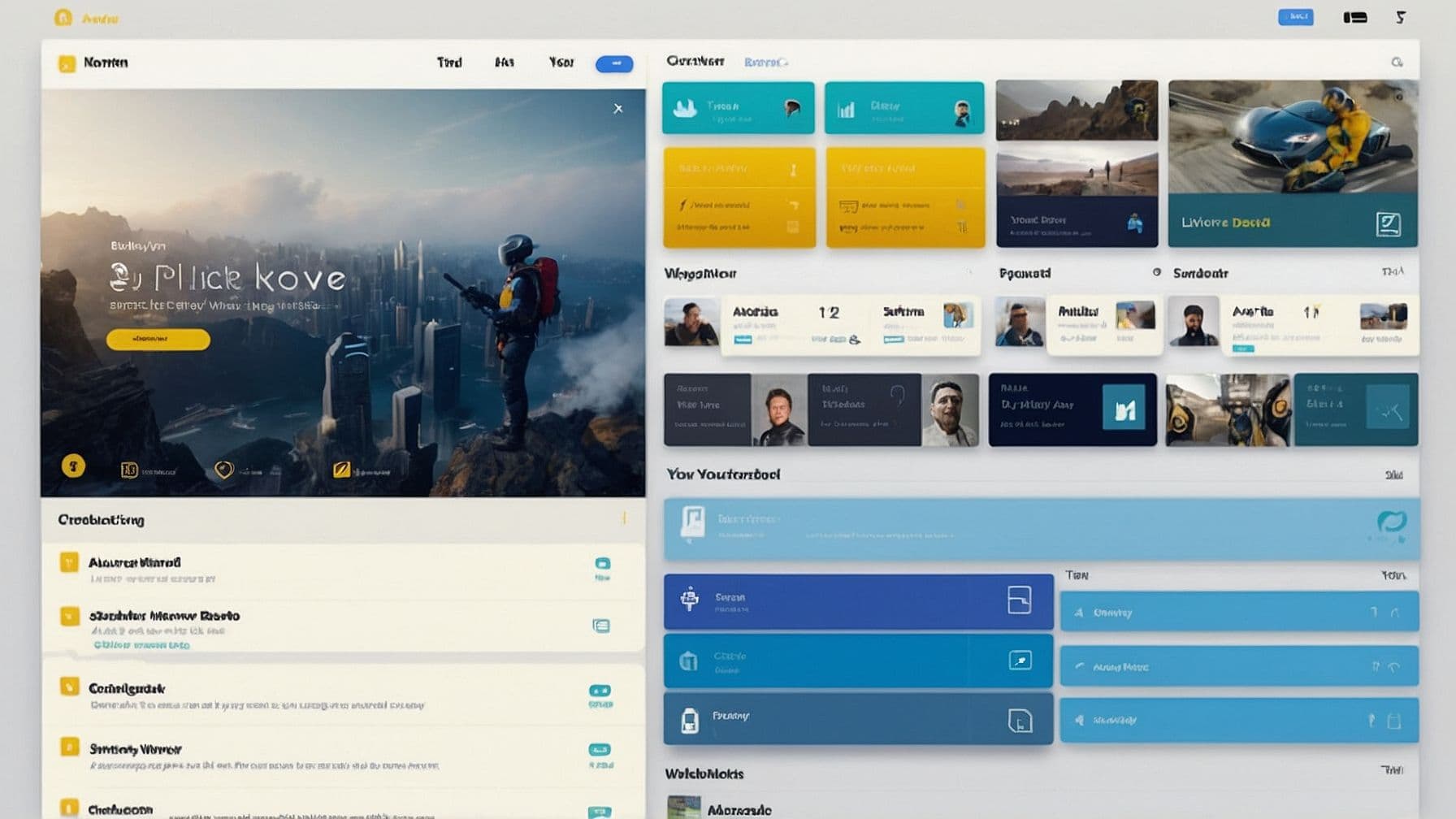Click the yellow square icon beside the Nomen title
1456x819 pixels.
[x=67, y=63]
